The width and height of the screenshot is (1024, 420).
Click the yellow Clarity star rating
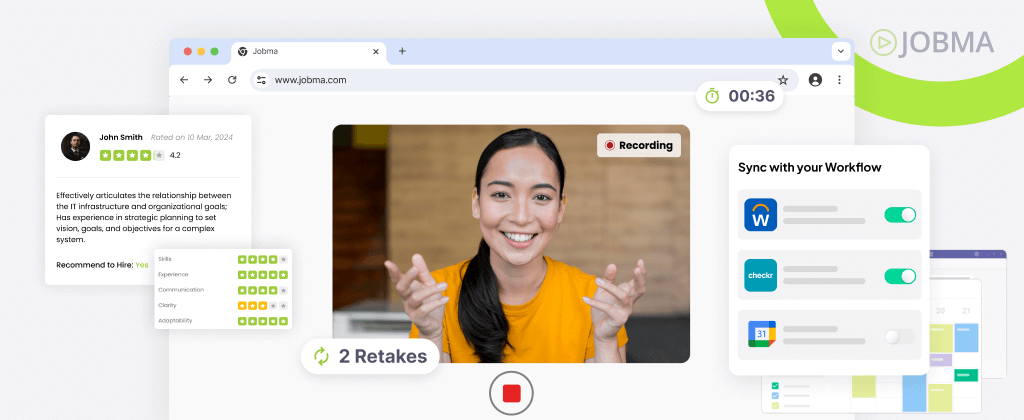click(x=263, y=305)
